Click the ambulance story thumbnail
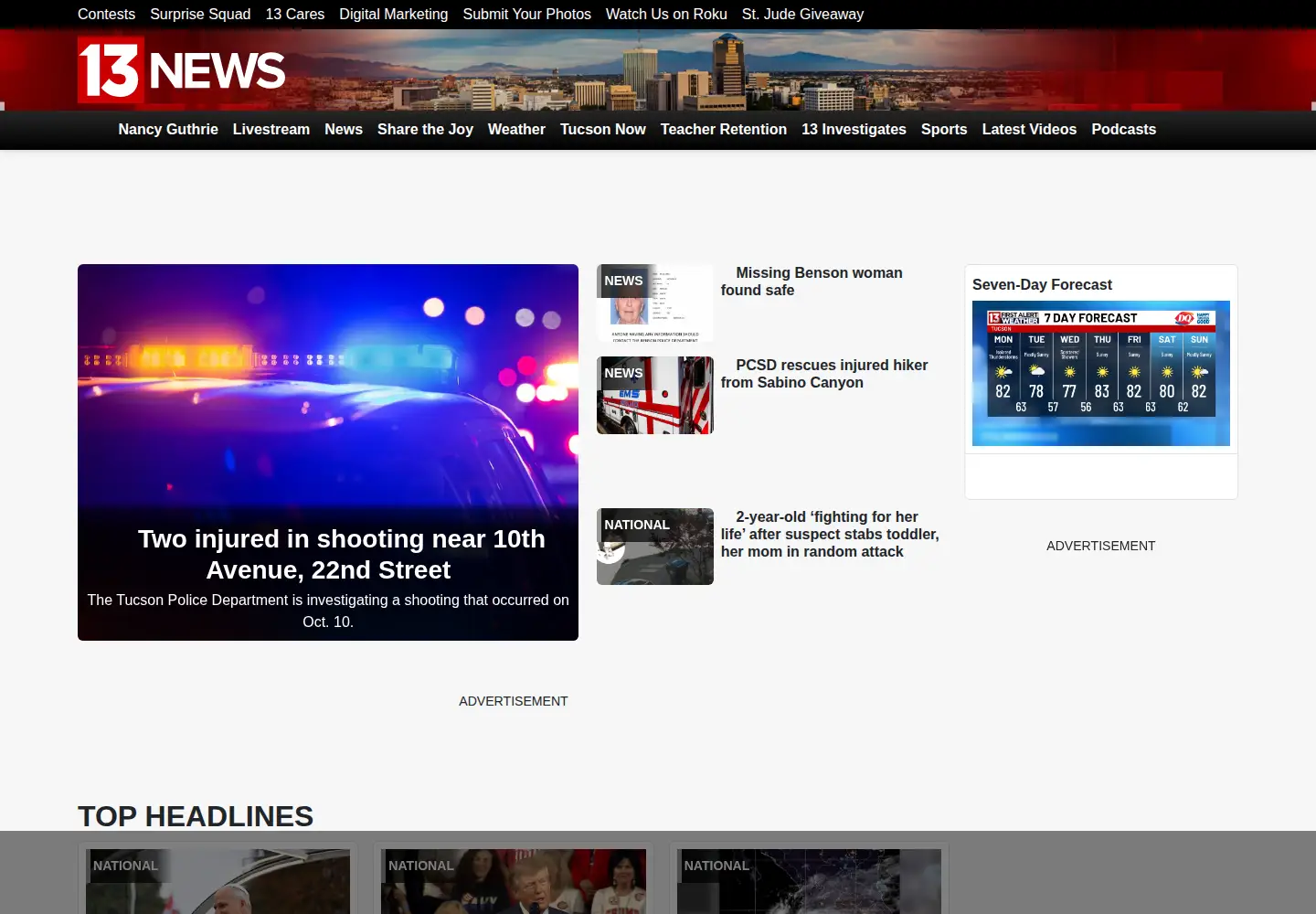Image resolution: width=1316 pixels, height=914 pixels. point(655,395)
